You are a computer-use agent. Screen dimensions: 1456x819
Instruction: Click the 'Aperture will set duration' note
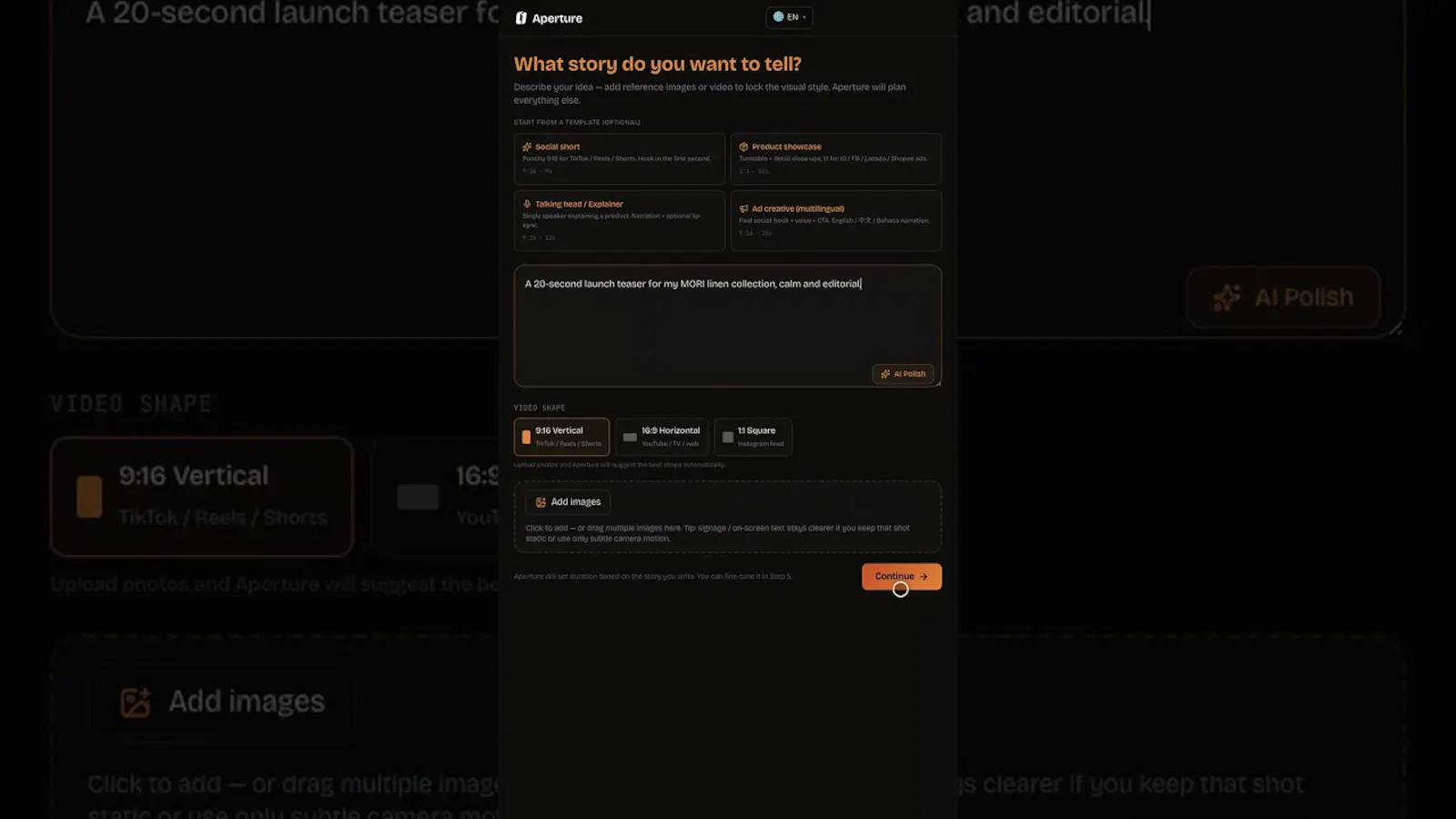coord(652,576)
